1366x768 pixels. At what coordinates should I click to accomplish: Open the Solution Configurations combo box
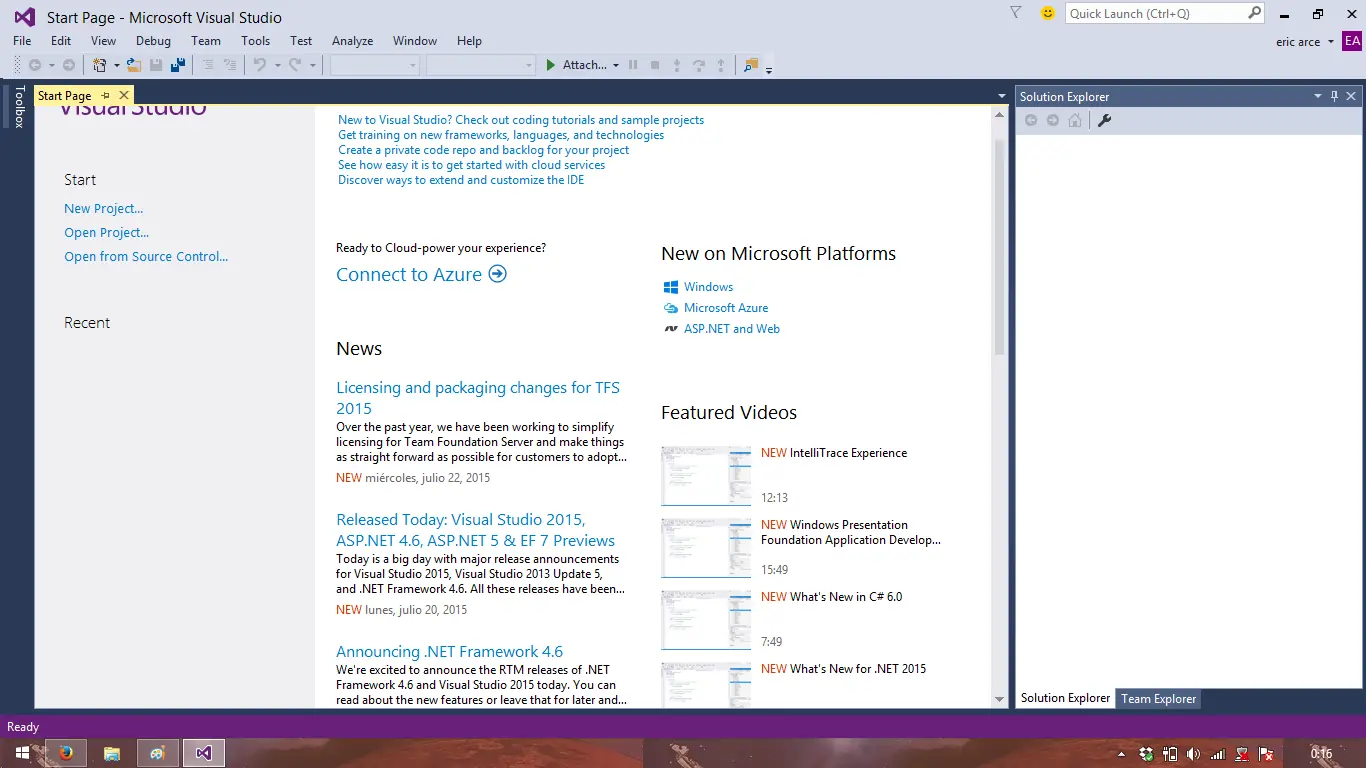coord(375,65)
